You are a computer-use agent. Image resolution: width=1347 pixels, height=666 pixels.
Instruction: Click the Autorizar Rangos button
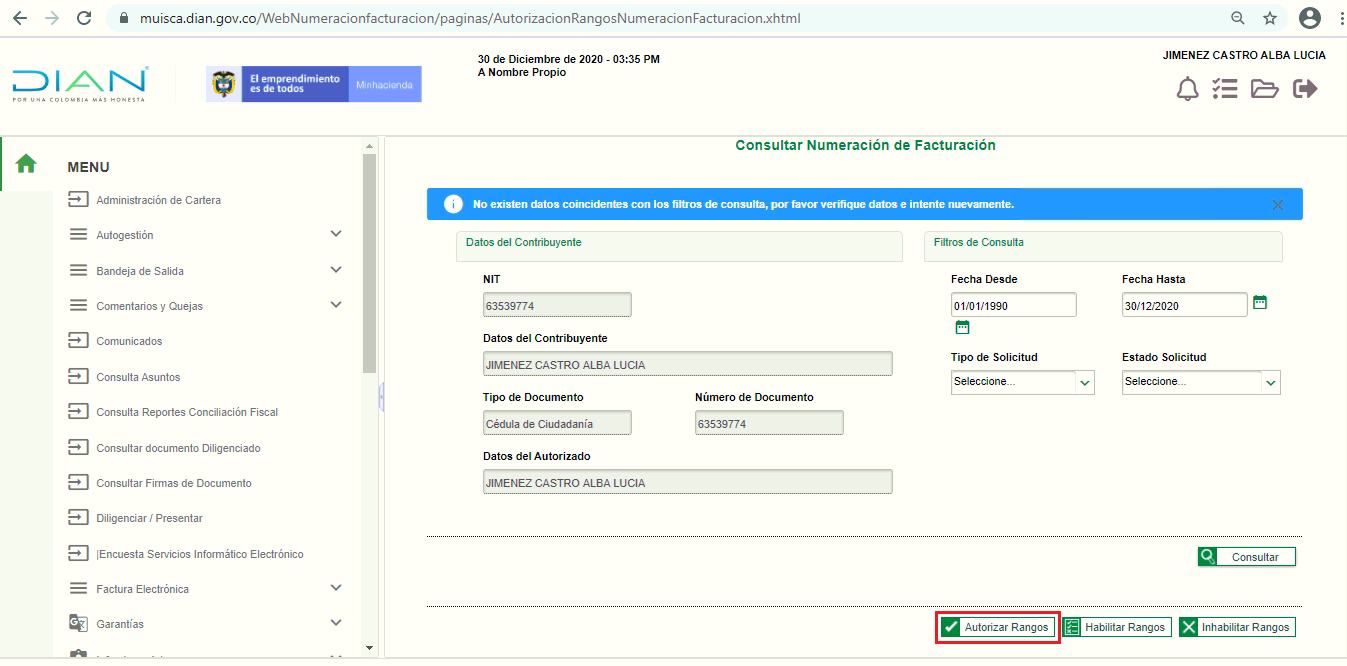(x=997, y=627)
